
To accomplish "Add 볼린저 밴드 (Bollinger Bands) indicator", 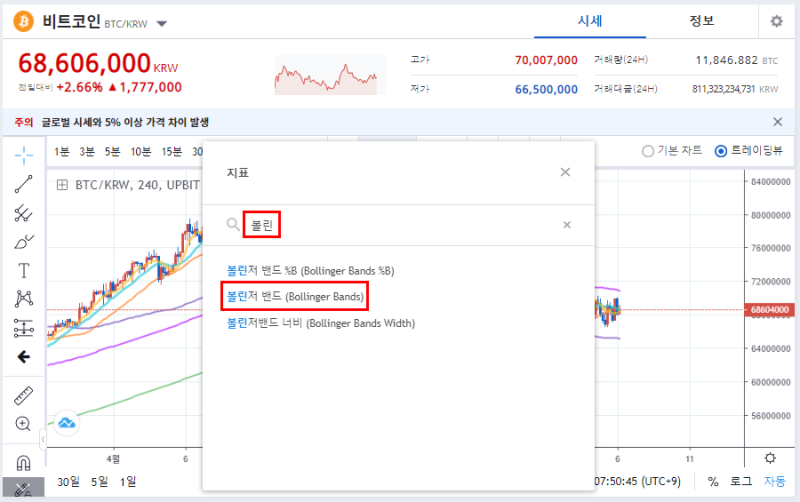I will (x=295, y=296).
